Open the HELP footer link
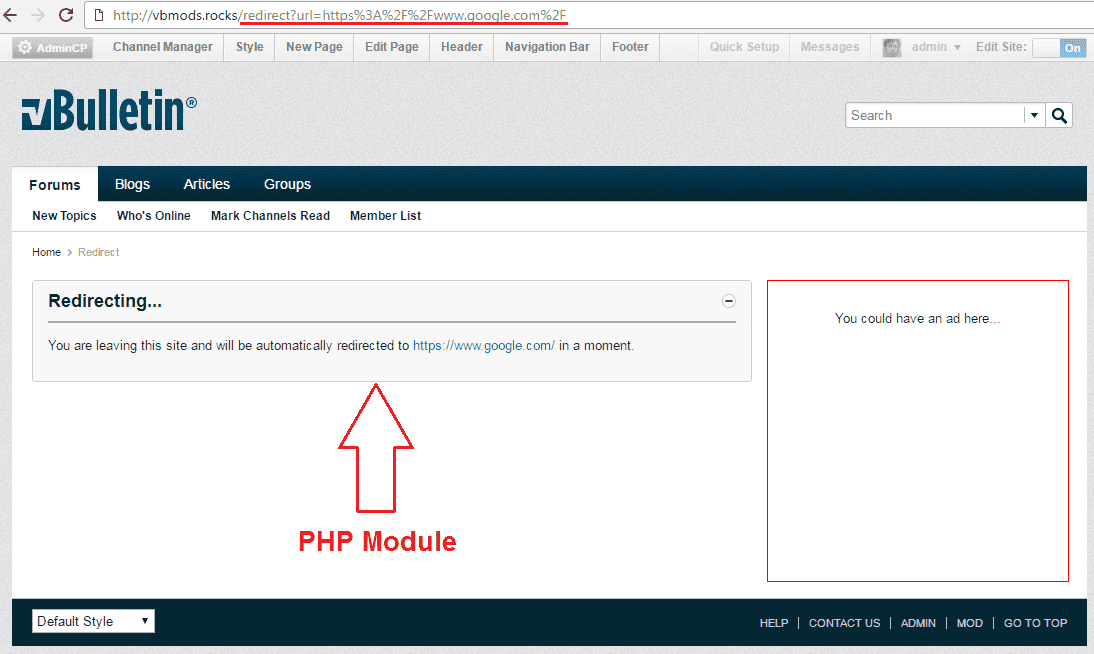 (x=774, y=623)
